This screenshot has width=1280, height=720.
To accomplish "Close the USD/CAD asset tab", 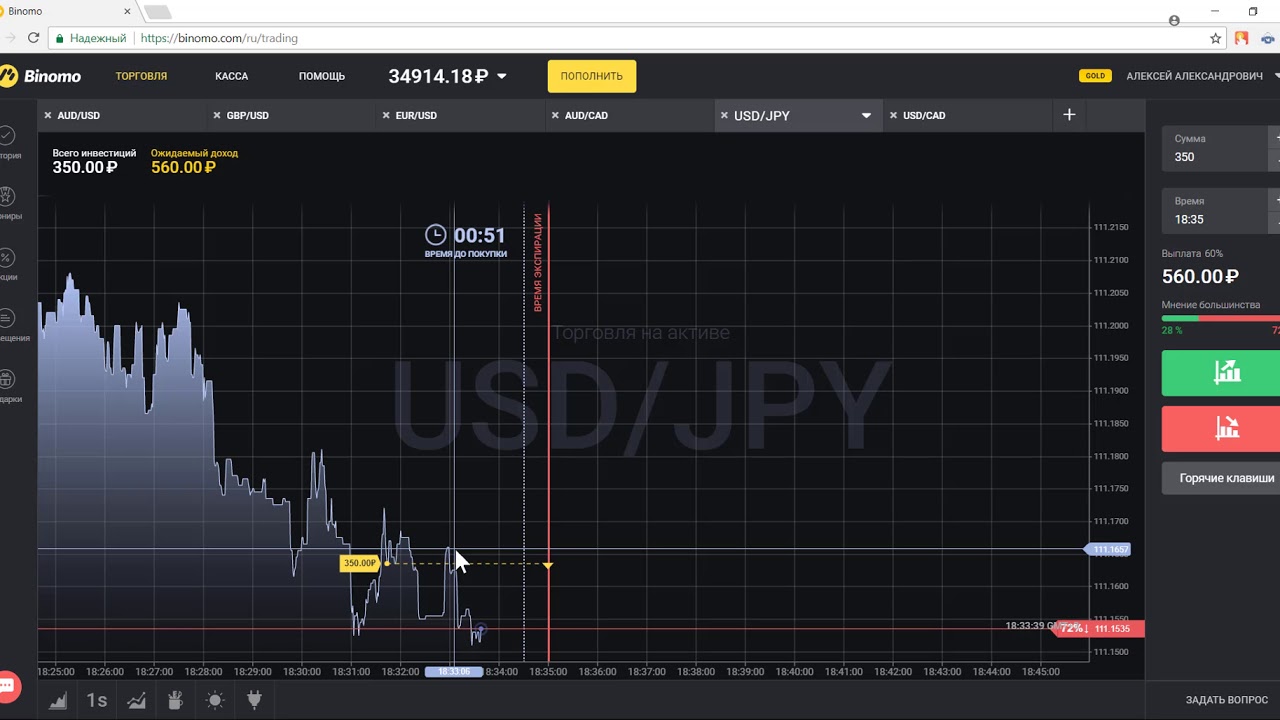I will 892,115.
